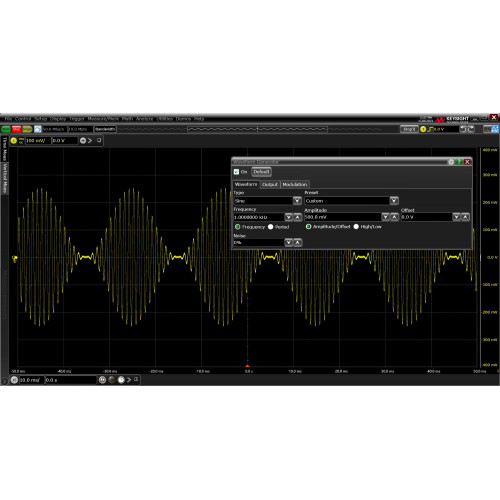This screenshot has width=500, height=500.
Task: Click the rising edge trigger slope icon
Action: (430, 129)
